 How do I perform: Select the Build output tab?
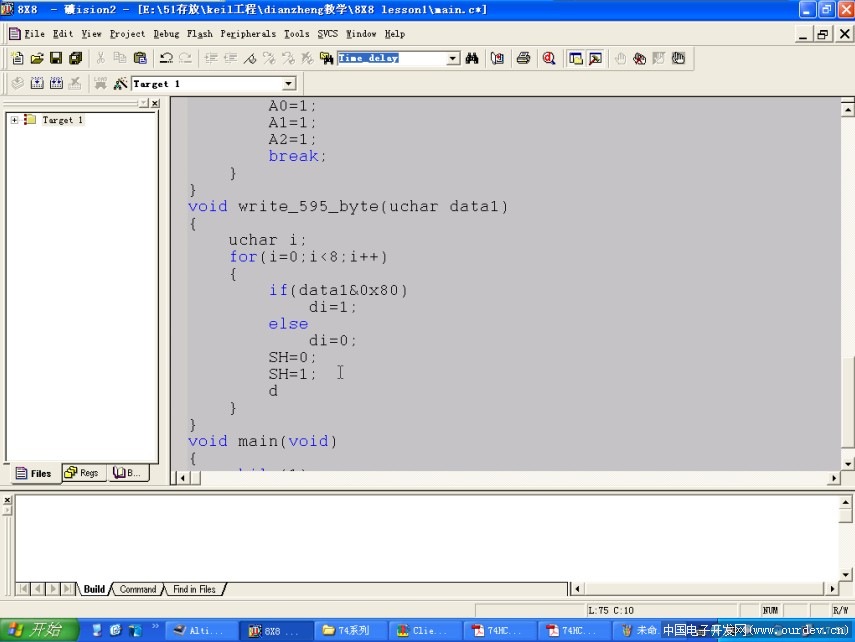pos(94,589)
